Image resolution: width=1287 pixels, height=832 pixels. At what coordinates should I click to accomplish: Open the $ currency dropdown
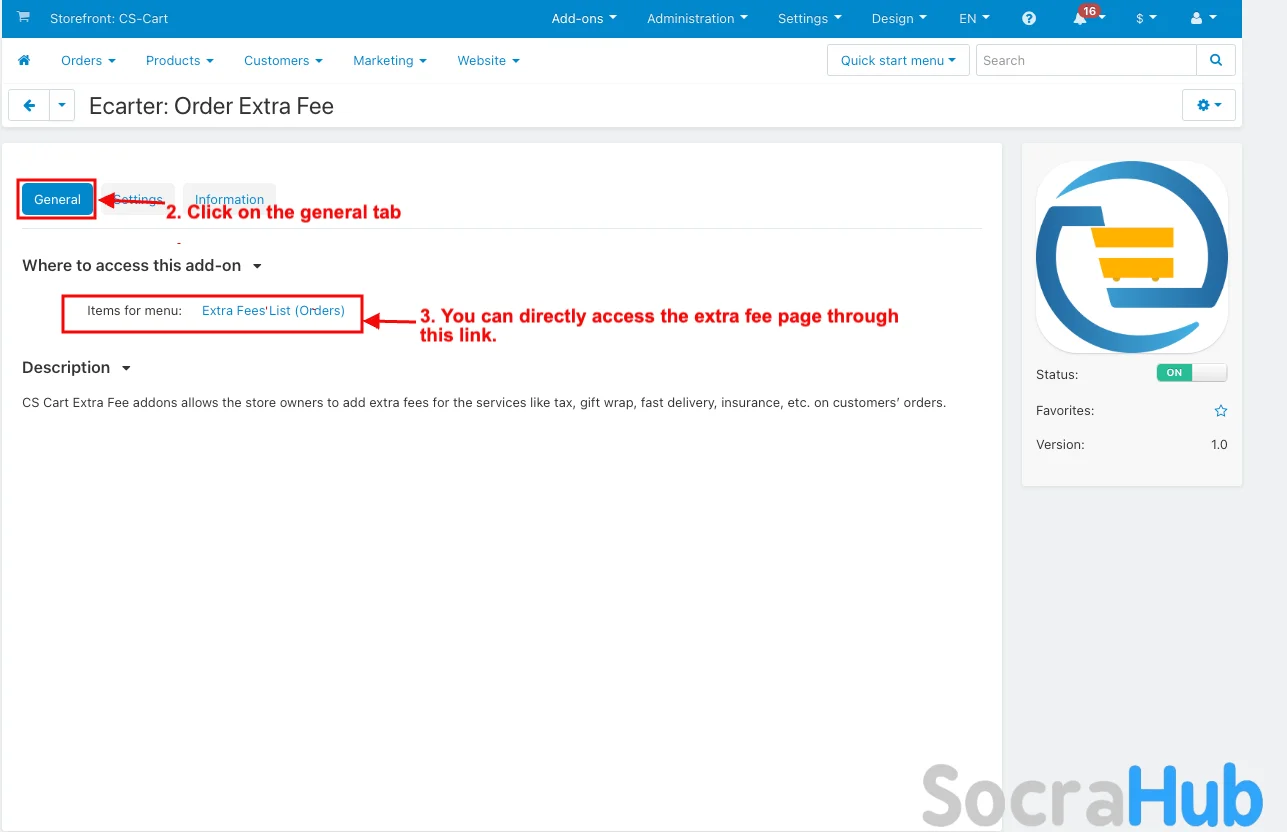coord(1146,18)
